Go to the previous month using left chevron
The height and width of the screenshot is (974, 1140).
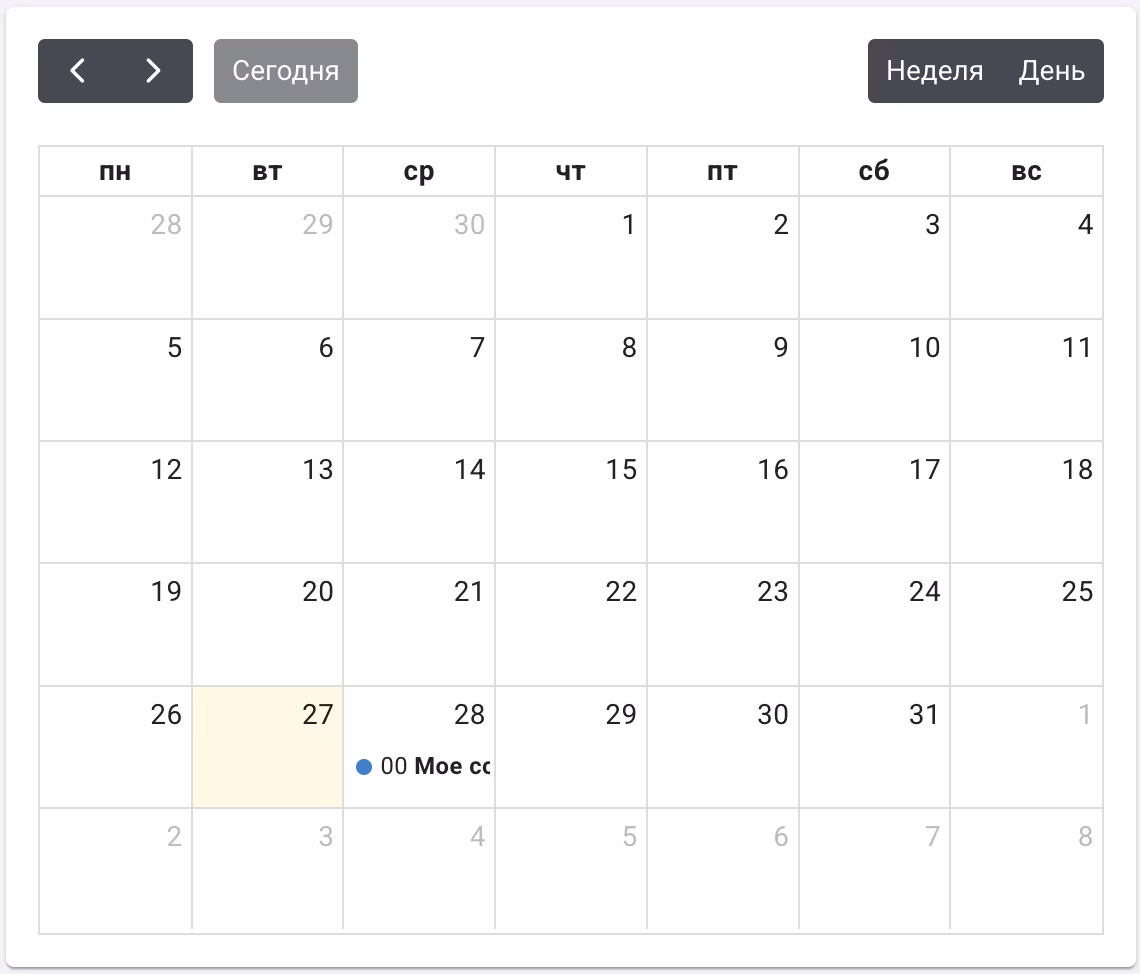coord(77,71)
